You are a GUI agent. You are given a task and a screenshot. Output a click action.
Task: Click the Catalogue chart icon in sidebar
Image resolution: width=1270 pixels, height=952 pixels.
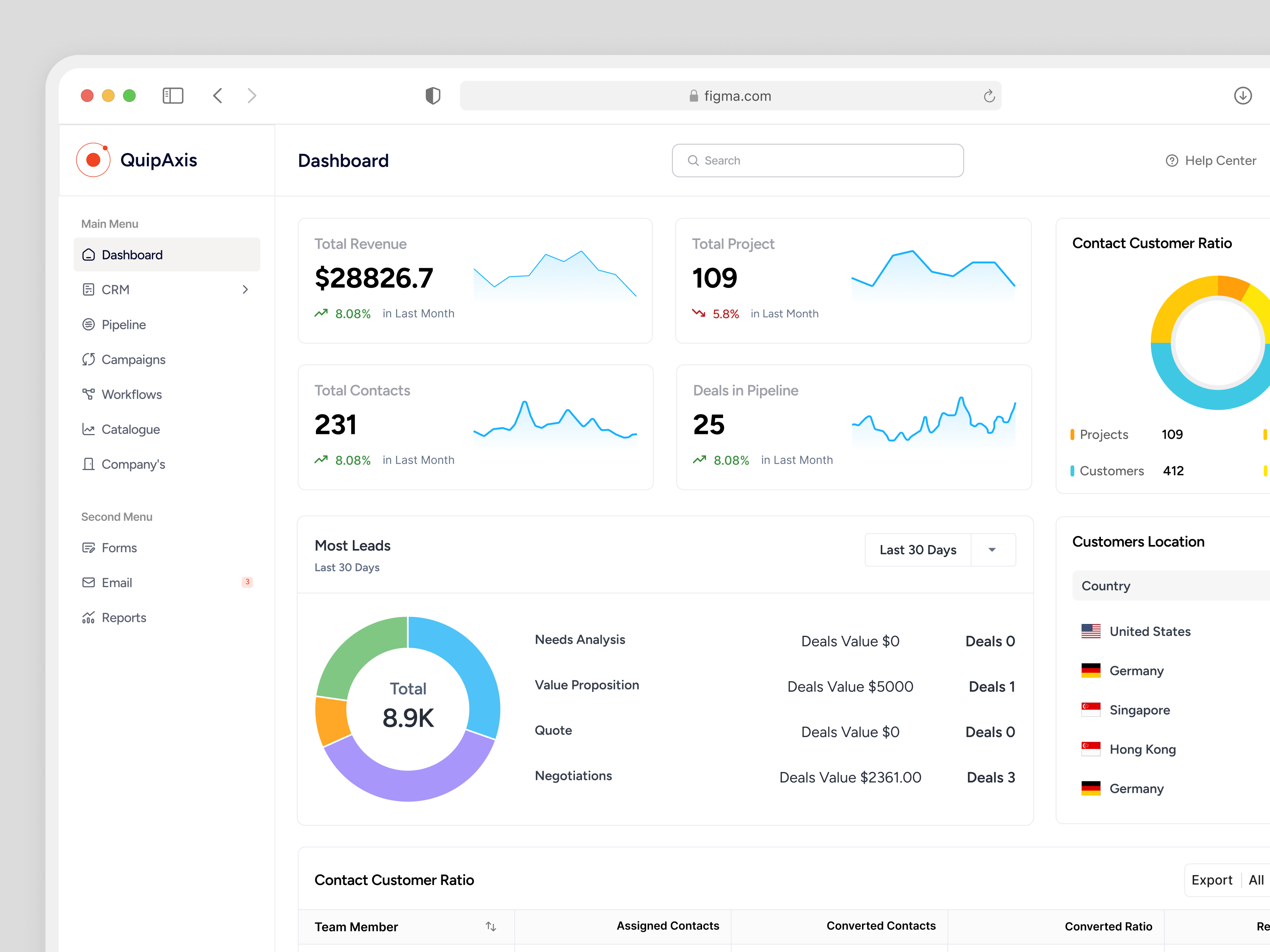coord(89,430)
